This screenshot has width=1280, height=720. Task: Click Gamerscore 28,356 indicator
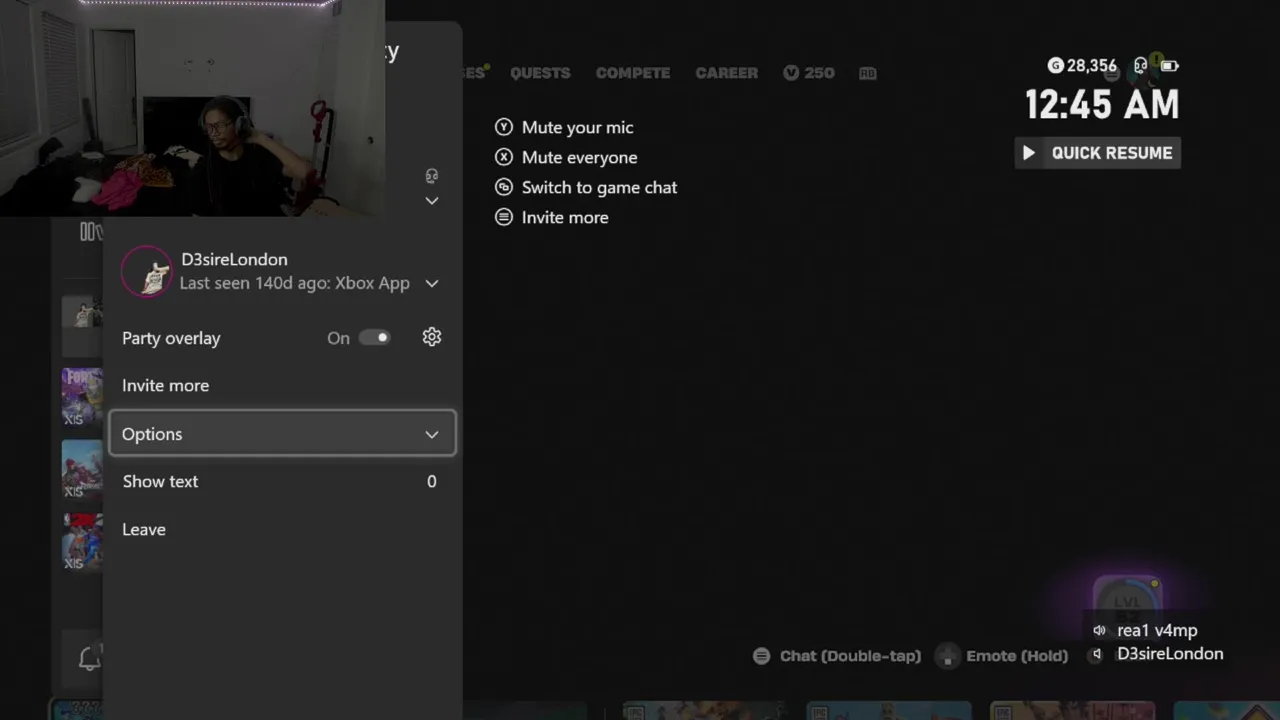1082,66
